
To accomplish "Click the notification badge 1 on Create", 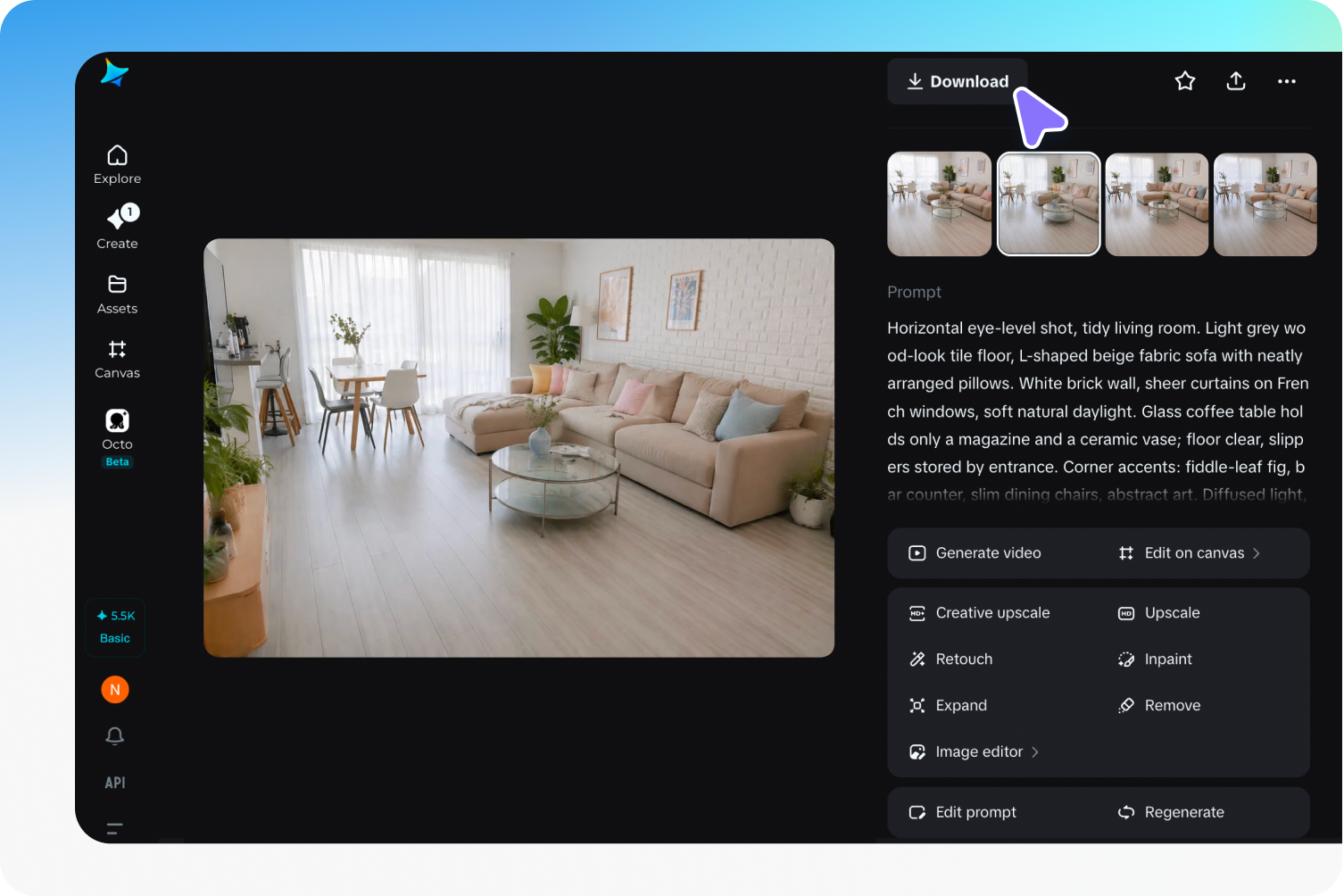I will [x=130, y=212].
